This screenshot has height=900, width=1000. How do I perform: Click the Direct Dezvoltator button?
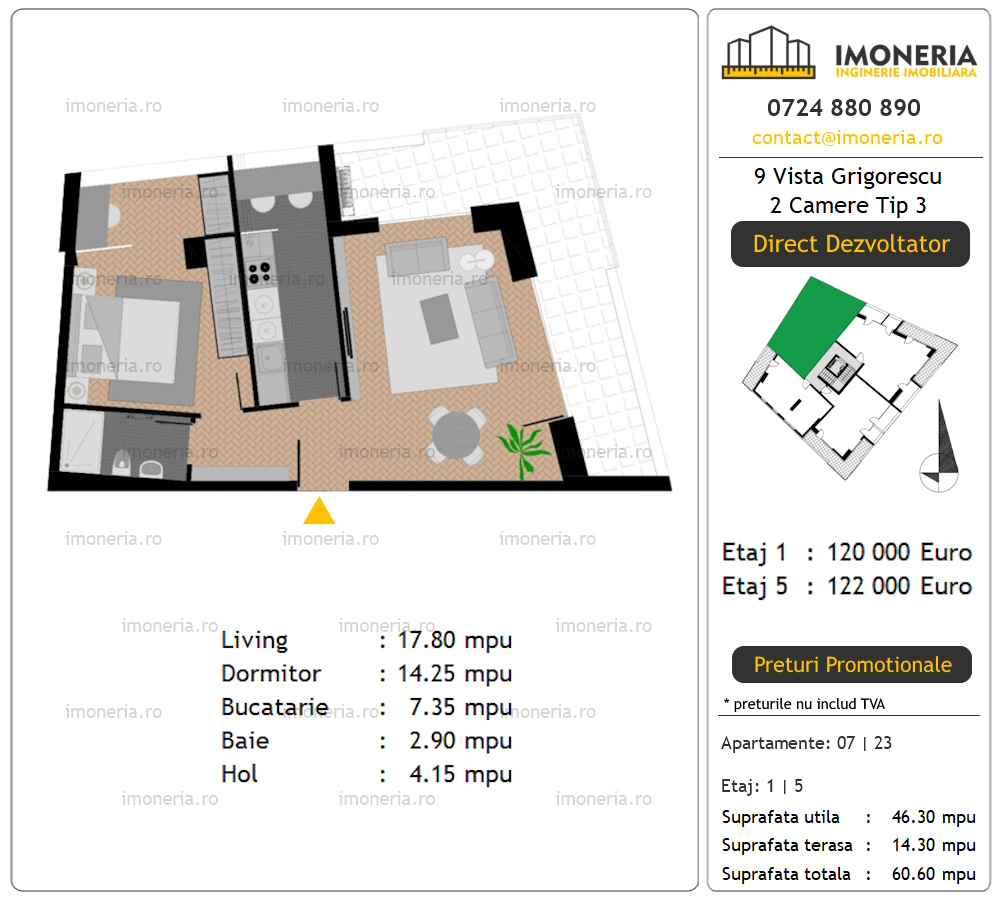coord(850,244)
